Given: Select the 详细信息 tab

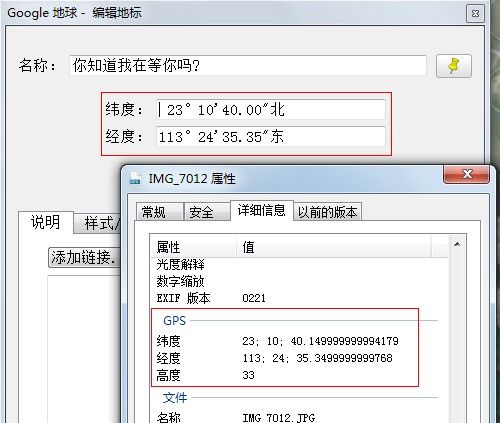Looking at the screenshot, I should (x=262, y=210).
